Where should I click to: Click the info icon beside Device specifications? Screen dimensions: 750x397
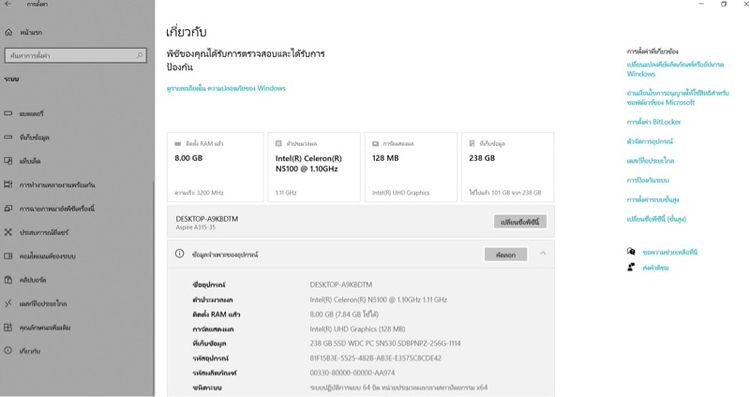[179, 254]
